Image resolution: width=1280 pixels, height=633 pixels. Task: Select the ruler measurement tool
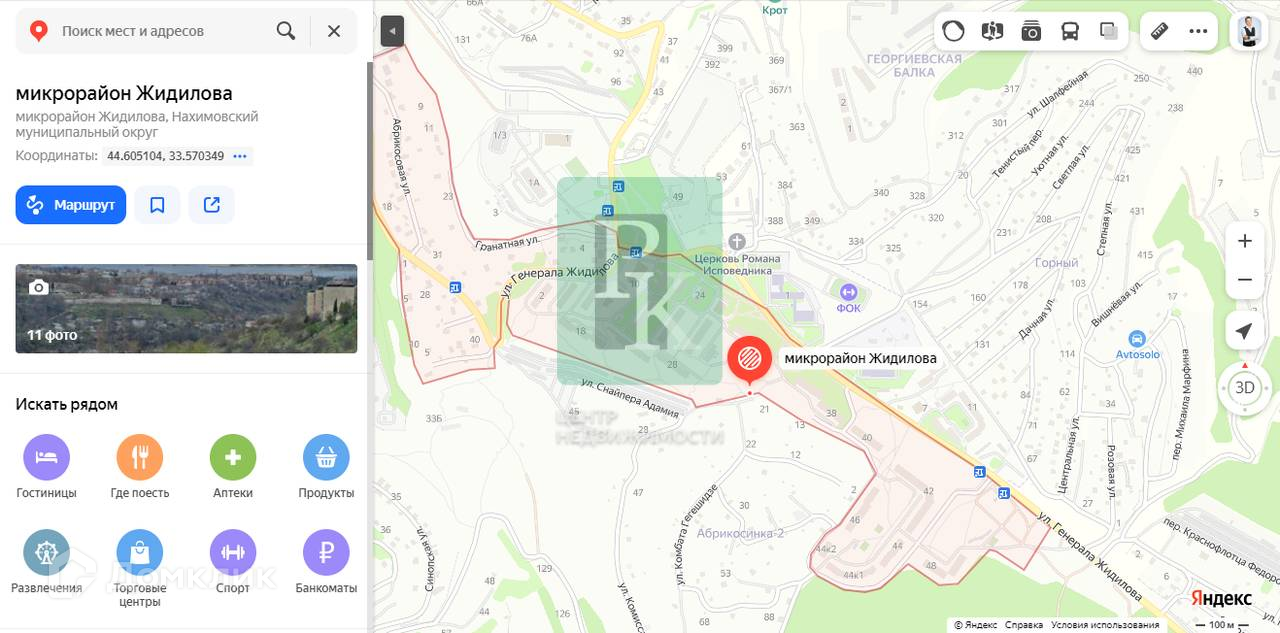[1160, 31]
